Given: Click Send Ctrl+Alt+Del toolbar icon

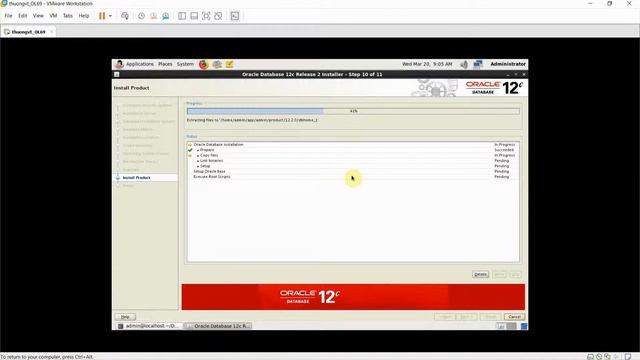Looking at the screenshot, I should (125, 16).
